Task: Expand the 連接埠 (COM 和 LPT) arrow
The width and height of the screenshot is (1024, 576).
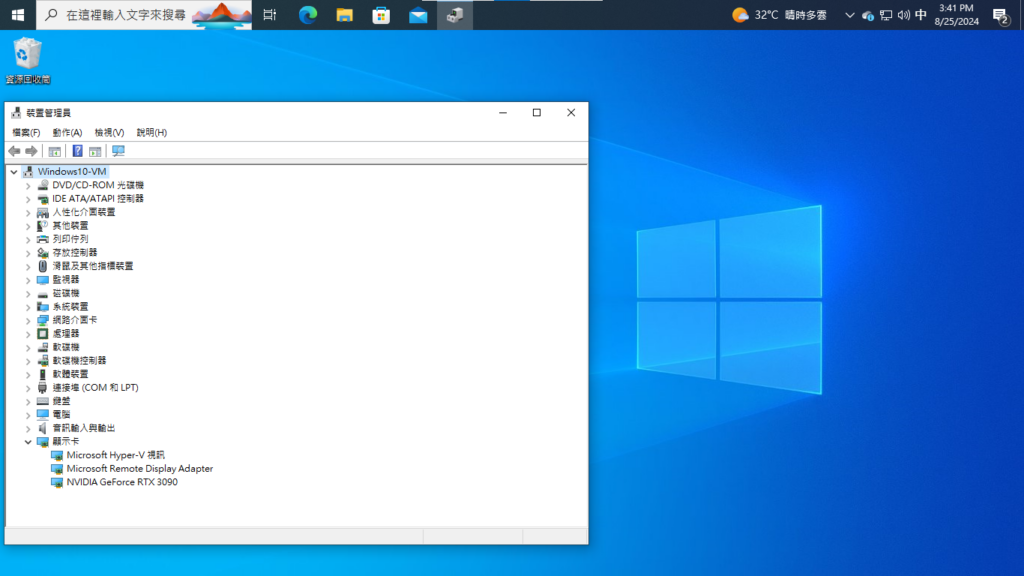Action: (28, 388)
